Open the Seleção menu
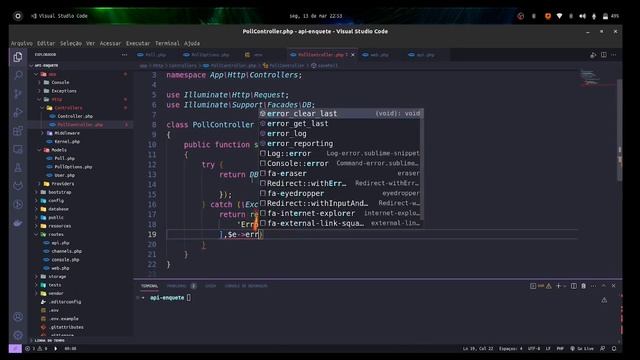The image size is (640, 360). (x=71, y=43)
